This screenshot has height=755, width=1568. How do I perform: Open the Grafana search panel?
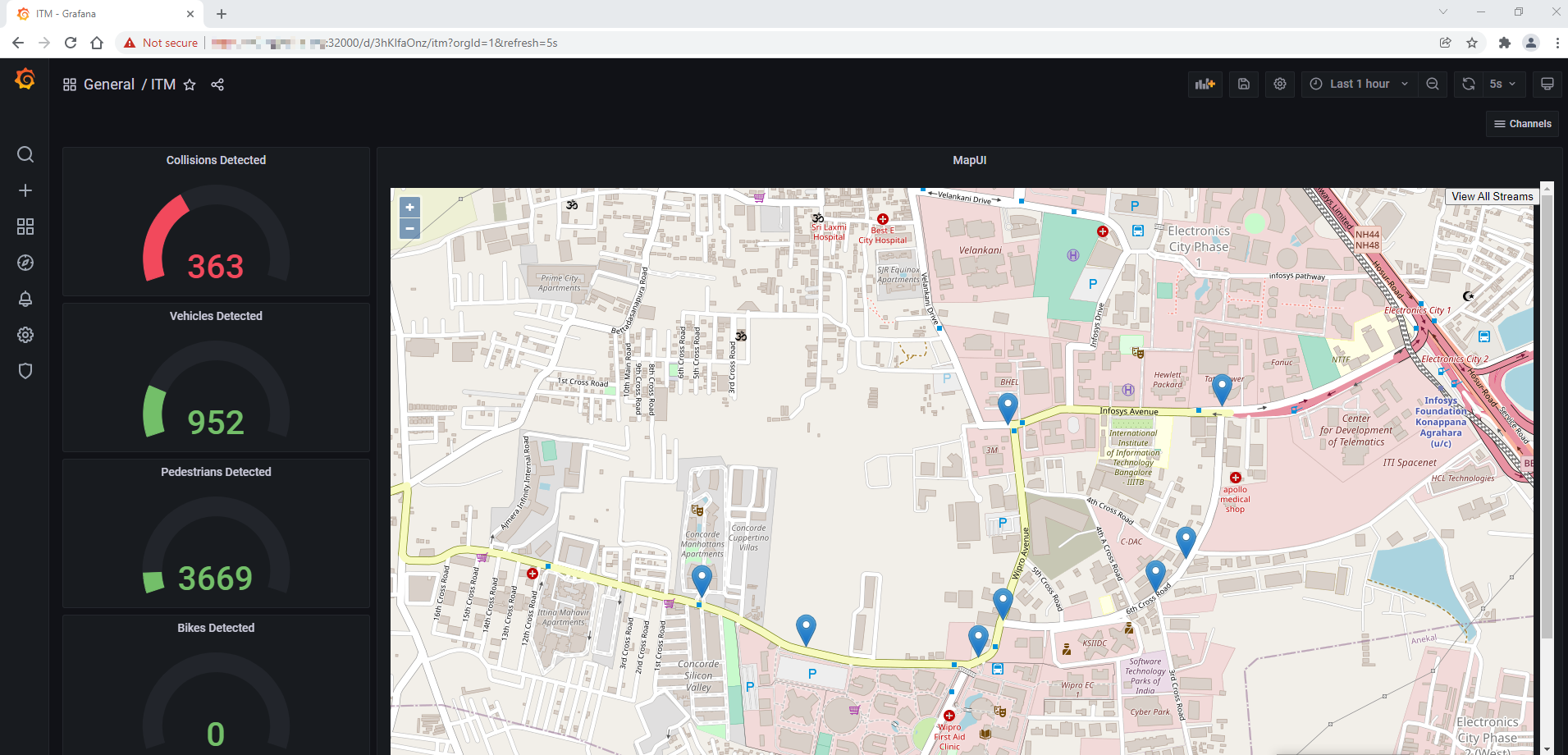[25, 154]
